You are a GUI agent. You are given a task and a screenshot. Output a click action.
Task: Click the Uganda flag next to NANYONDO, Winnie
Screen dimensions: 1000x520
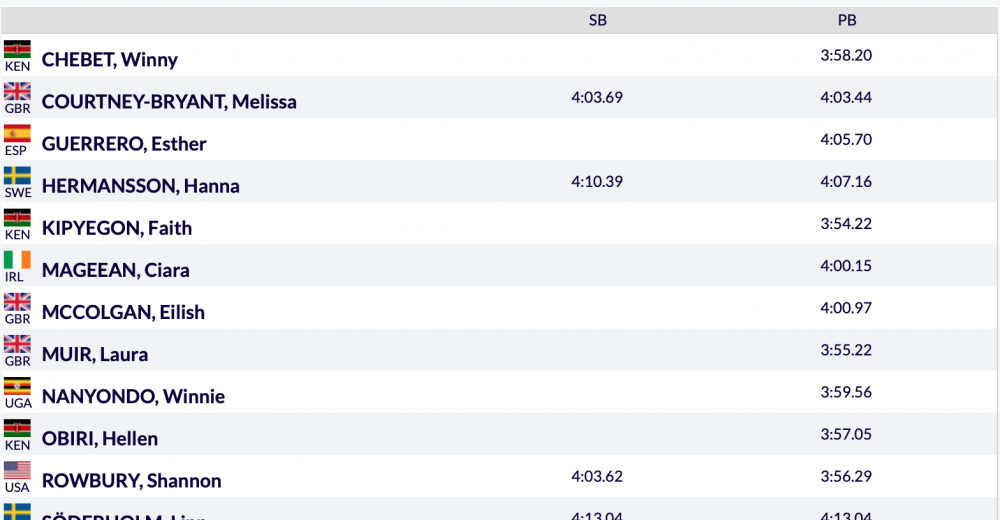(x=17, y=386)
